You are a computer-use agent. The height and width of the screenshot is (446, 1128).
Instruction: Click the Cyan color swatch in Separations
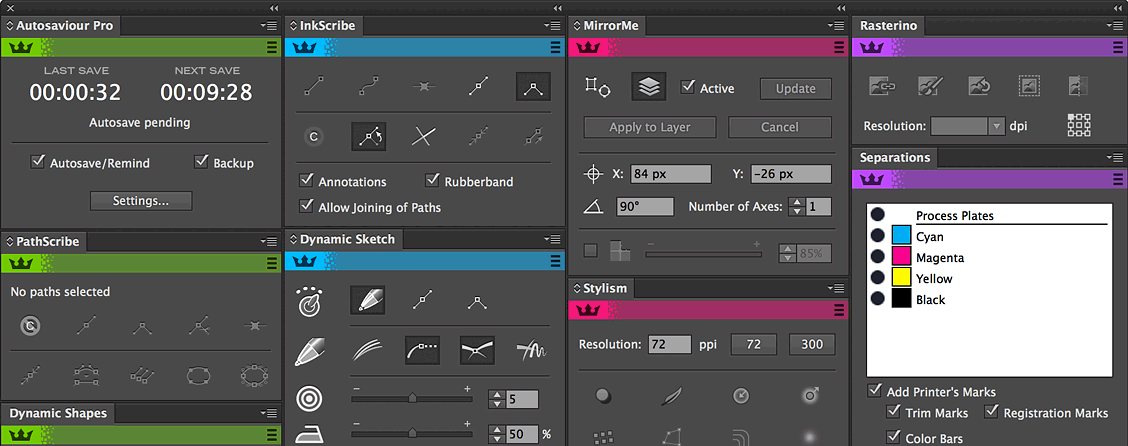click(901, 236)
